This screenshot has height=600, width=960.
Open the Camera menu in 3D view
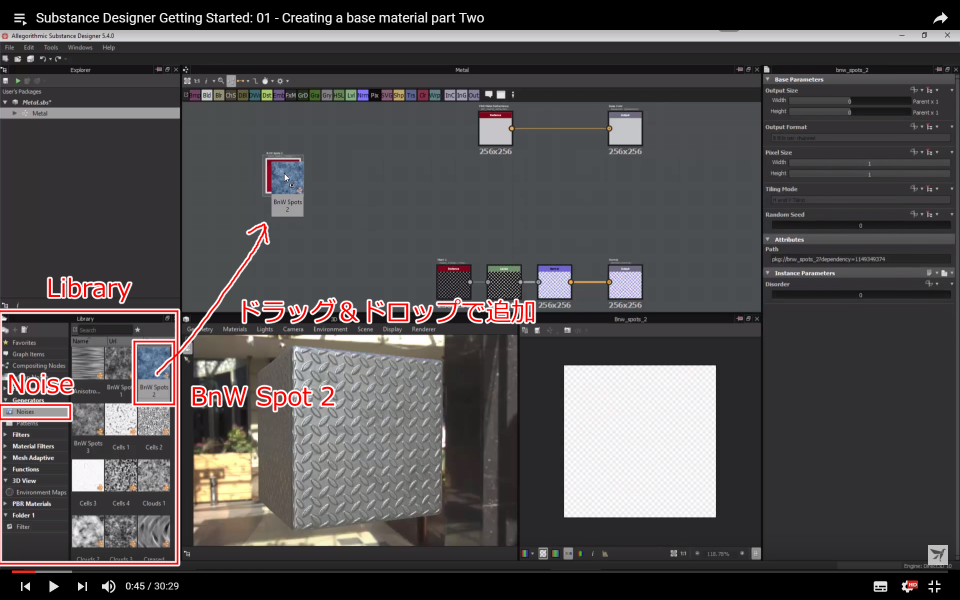click(293, 329)
